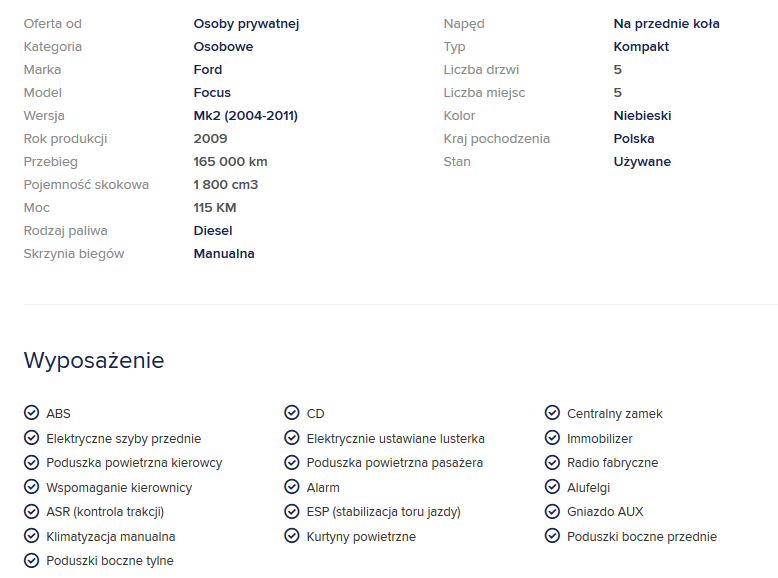Click checkmark icon beside Alarm

pos(292,488)
